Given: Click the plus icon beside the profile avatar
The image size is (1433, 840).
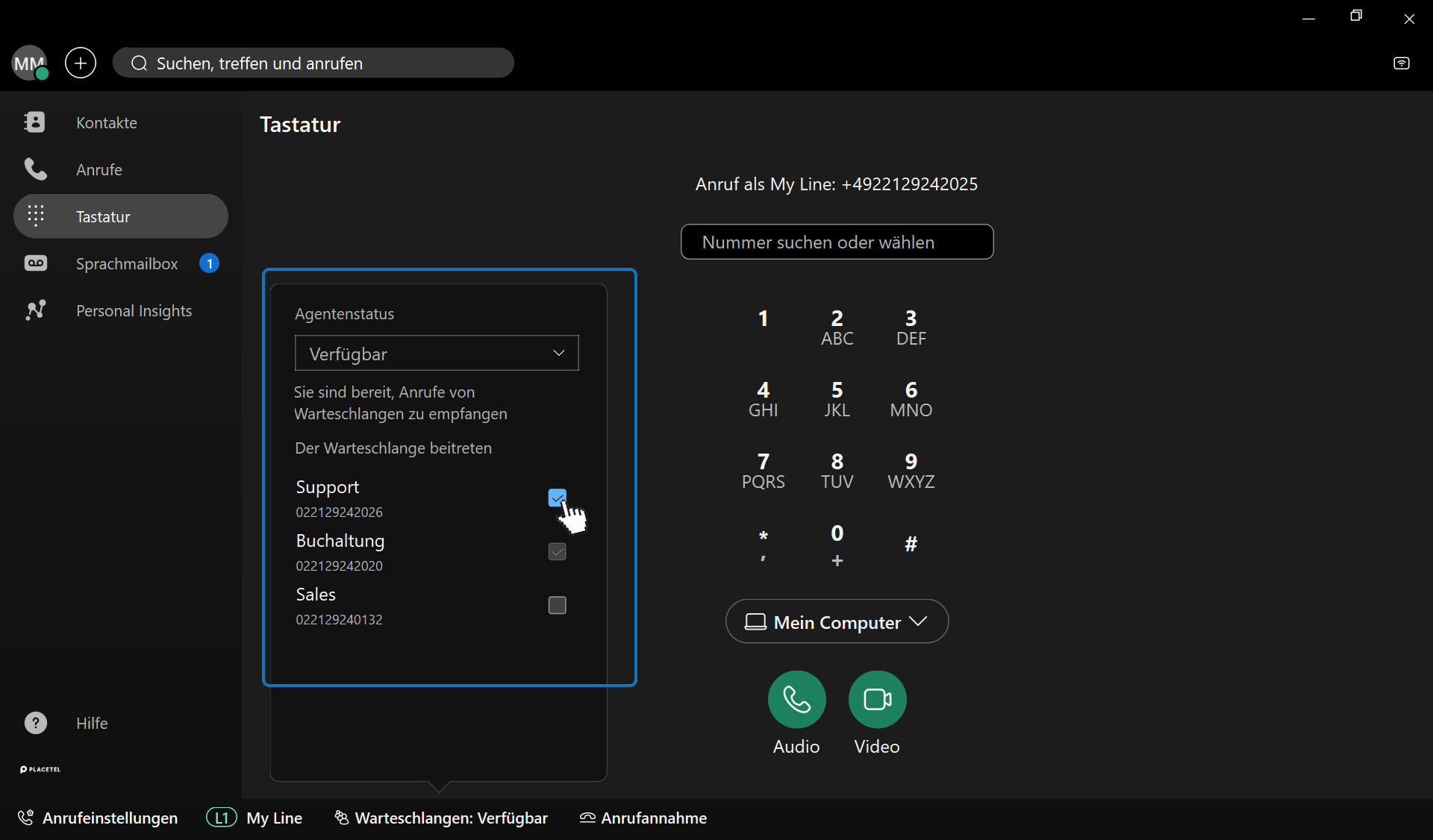Looking at the screenshot, I should point(81,63).
